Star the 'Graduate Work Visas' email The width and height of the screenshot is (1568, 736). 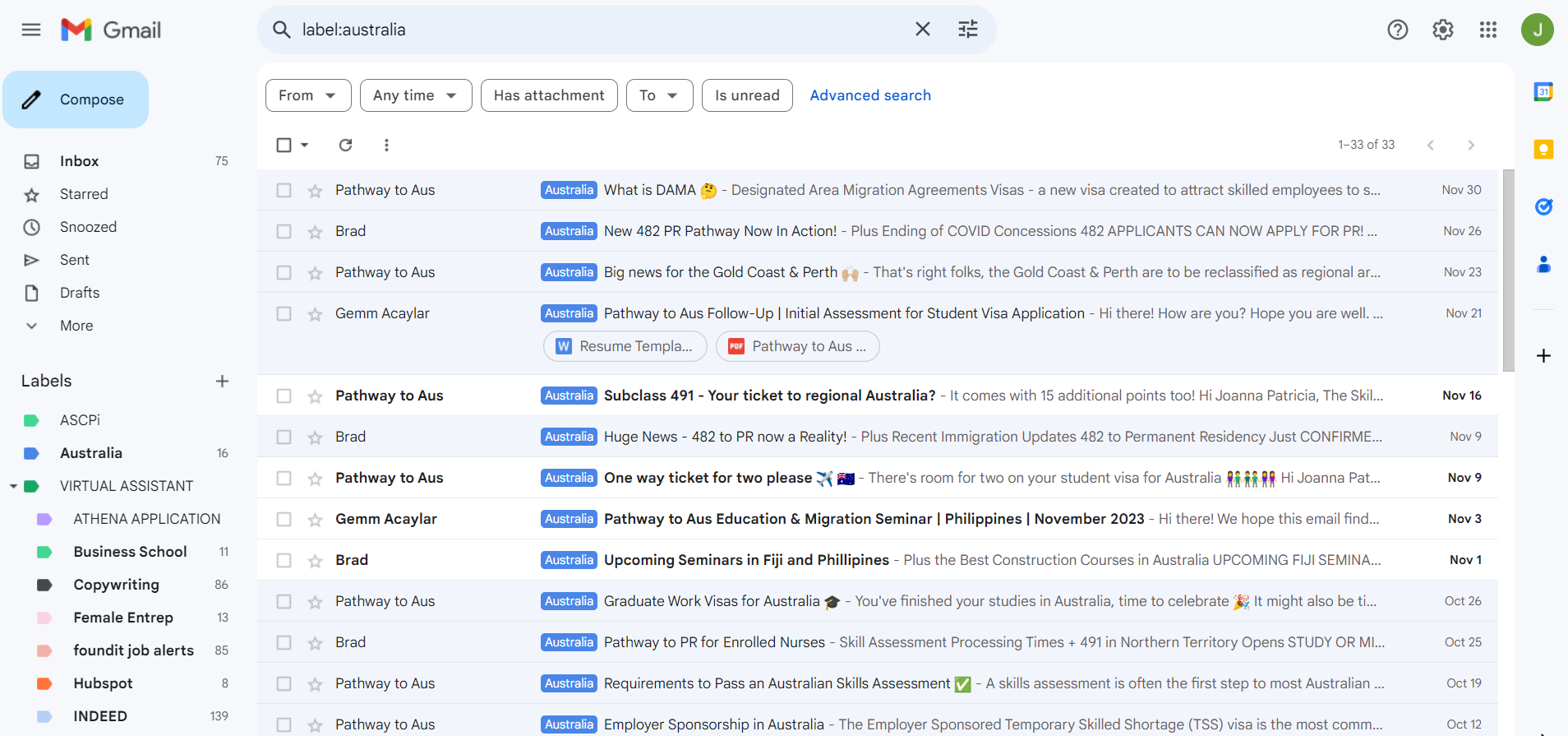pyautogui.click(x=315, y=602)
